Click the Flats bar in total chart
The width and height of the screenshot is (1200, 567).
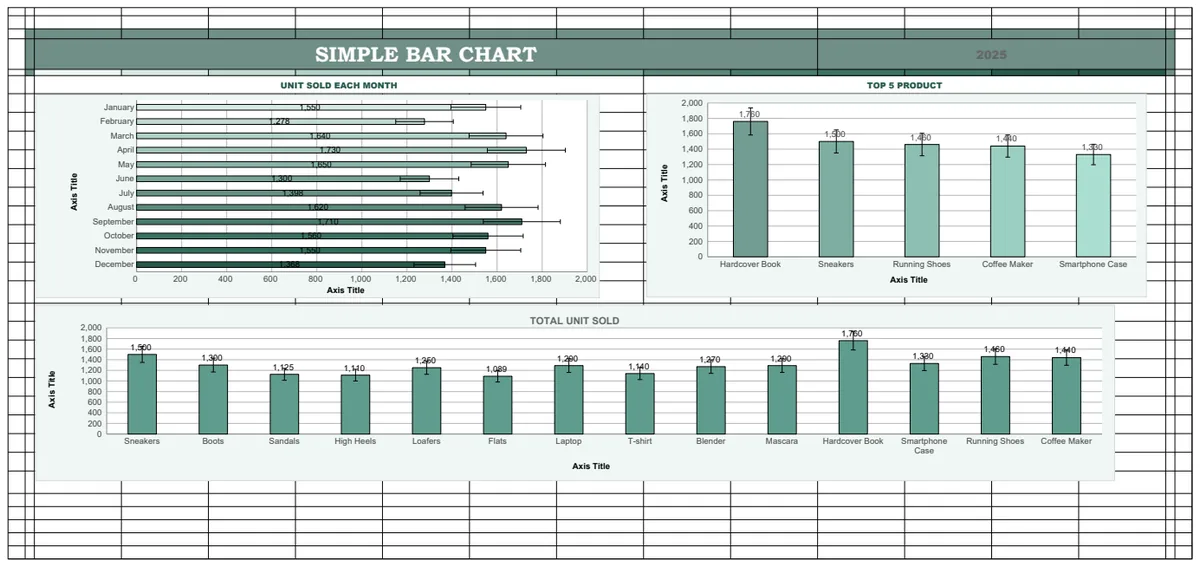click(498, 406)
